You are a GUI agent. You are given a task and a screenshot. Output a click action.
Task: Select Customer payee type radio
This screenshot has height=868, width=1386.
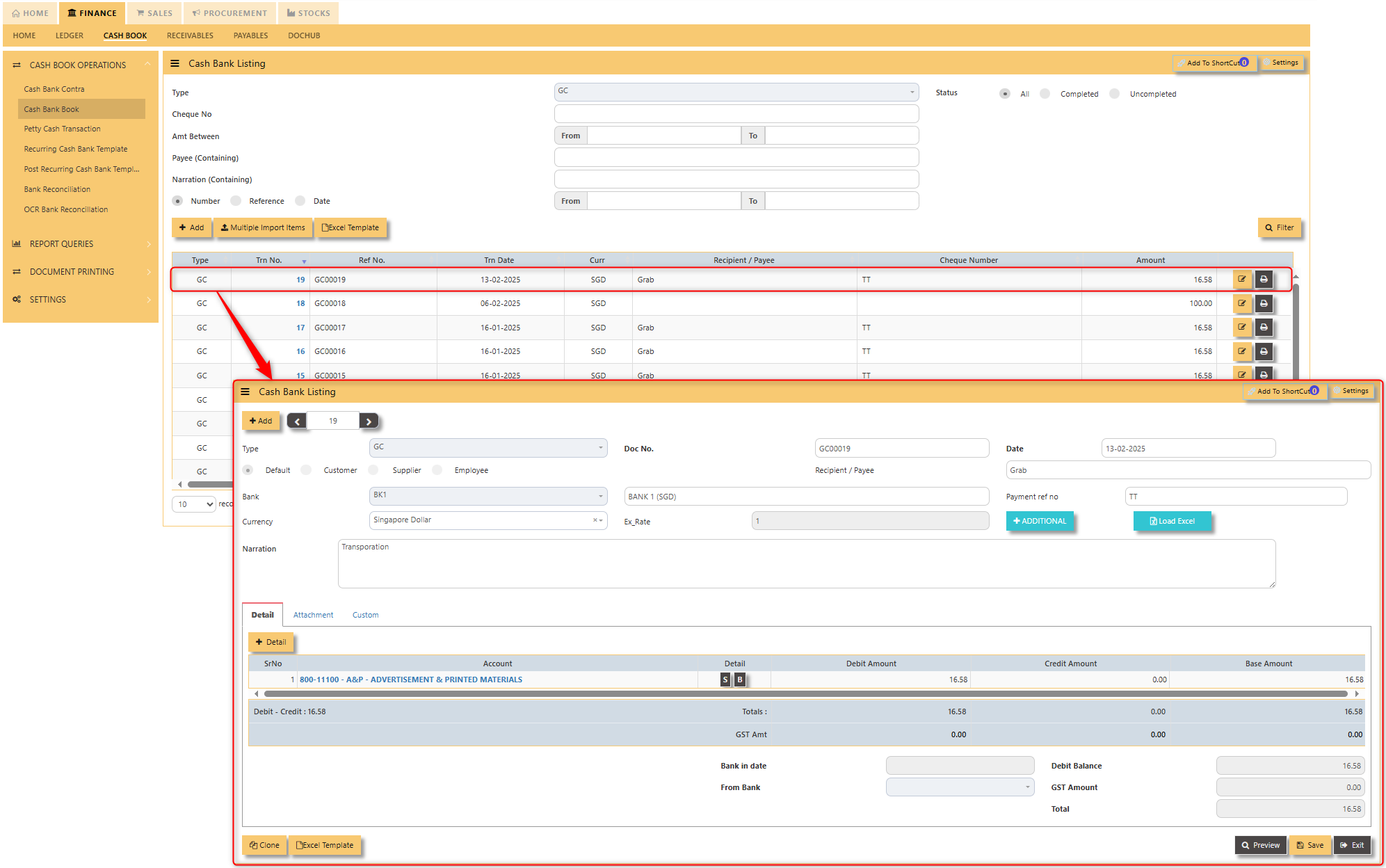[x=306, y=470]
